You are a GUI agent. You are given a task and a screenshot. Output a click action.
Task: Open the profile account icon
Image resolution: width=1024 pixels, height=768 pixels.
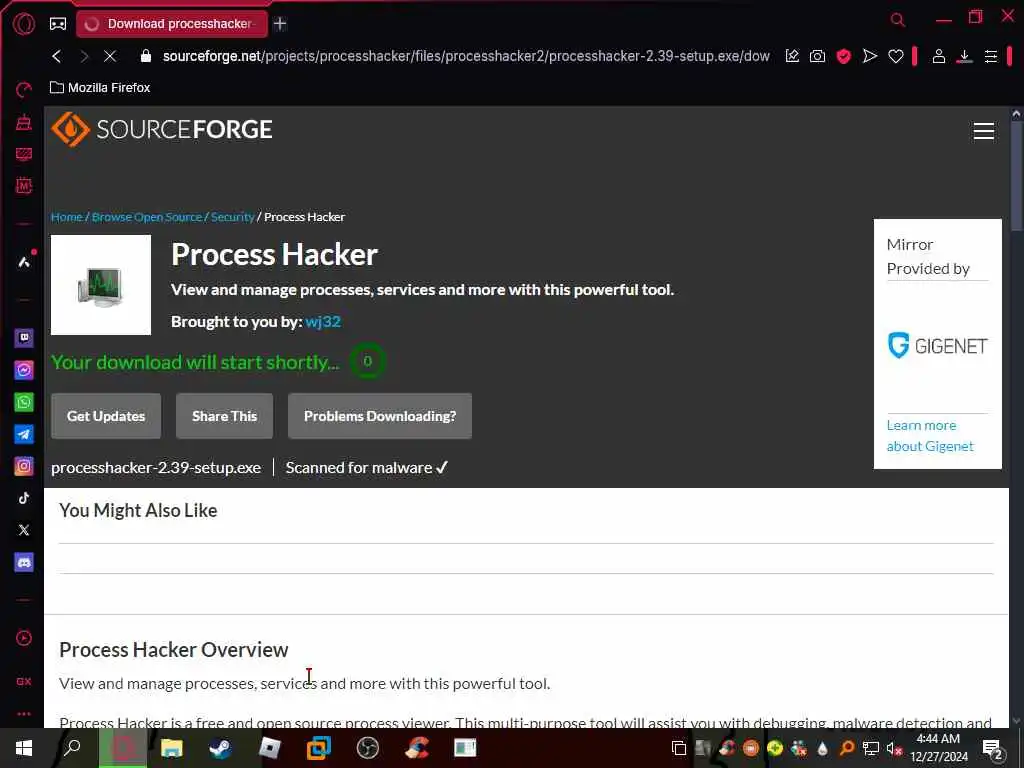pyautogui.click(x=938, y=56)
